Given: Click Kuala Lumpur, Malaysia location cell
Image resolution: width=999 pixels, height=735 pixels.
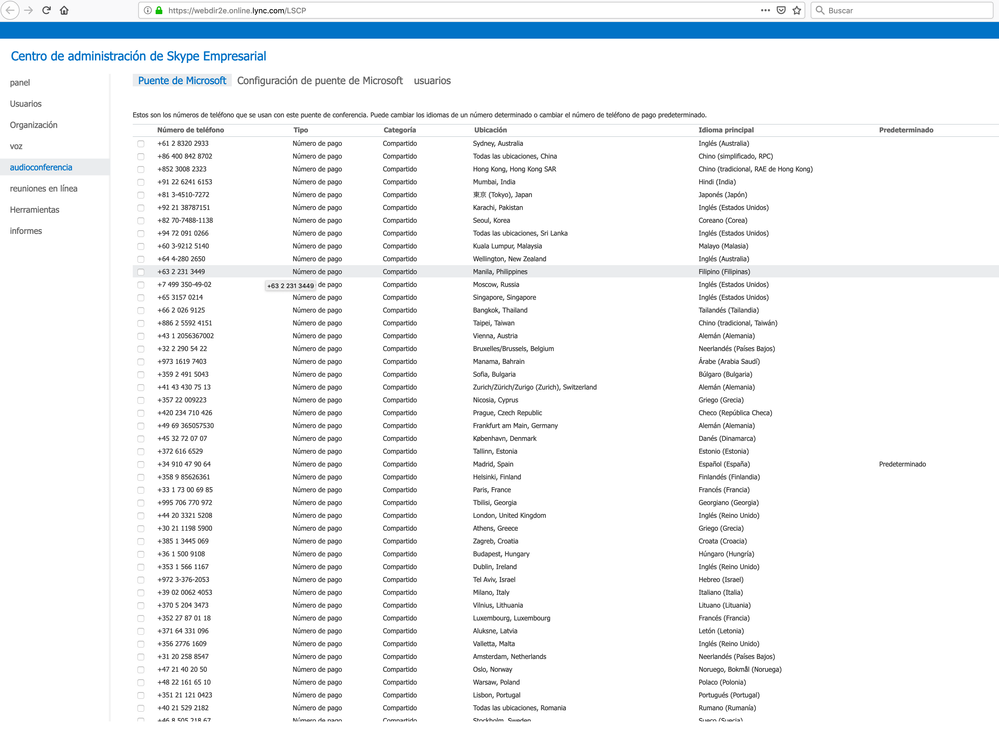Looking at the screenshot, I should pos(507,246).
